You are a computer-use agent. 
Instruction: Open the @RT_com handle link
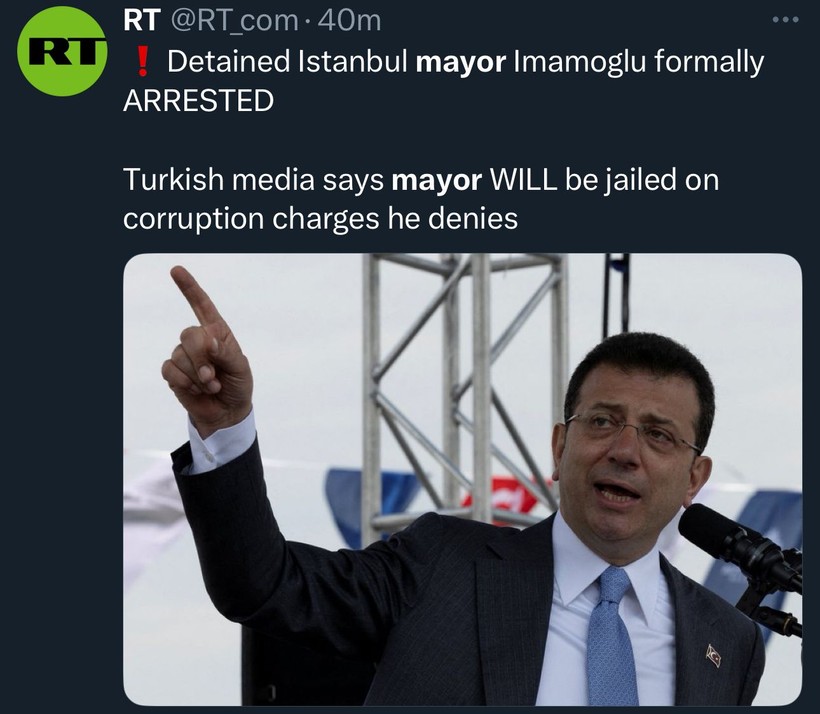(x=234, y=21)
